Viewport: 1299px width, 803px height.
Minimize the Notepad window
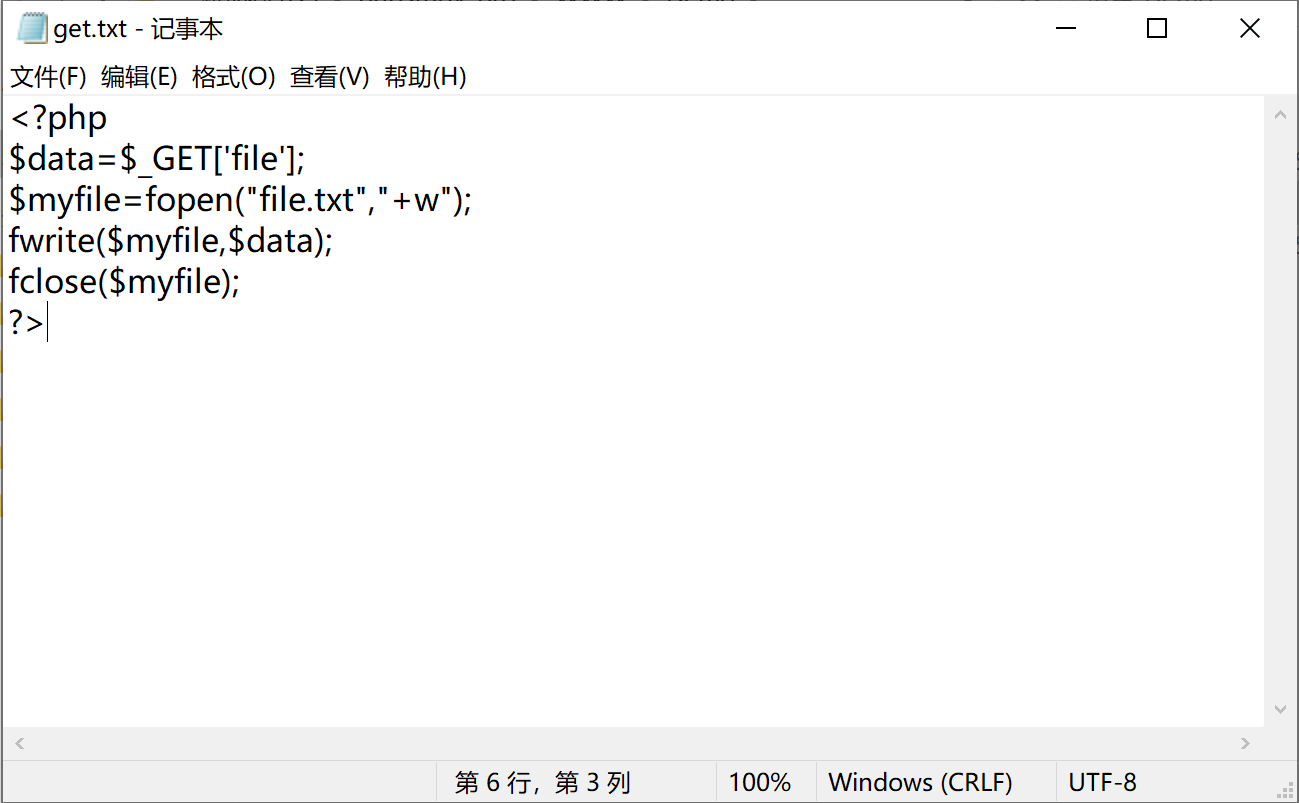1064,29
